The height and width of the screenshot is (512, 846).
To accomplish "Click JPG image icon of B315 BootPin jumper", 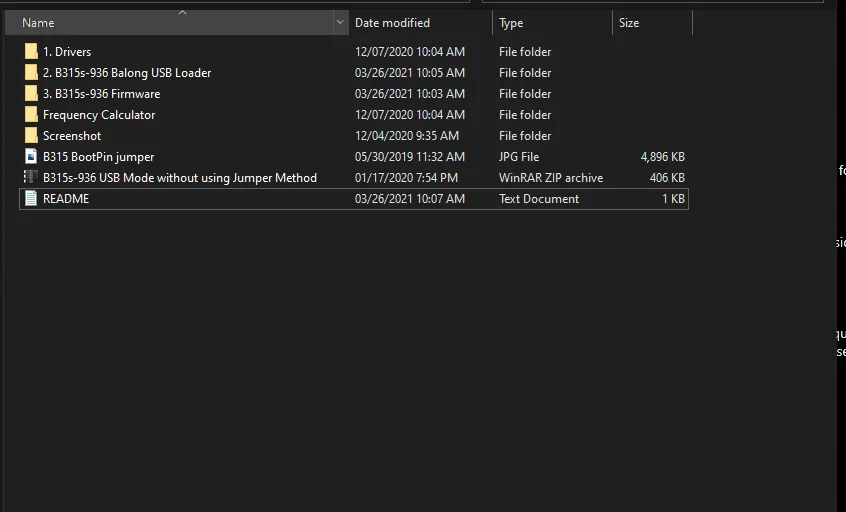I will (31, 156).
